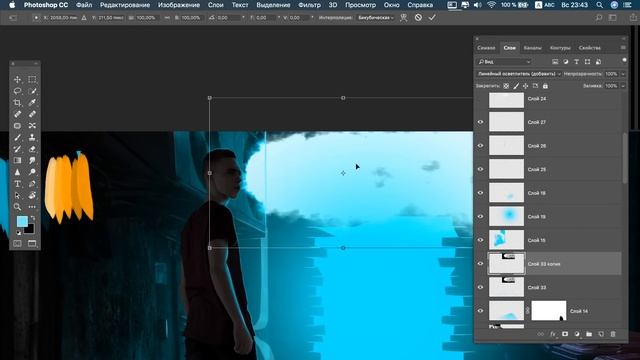Select the Rectangular Marquee tool
640x360 pixels.
point(32,80)
